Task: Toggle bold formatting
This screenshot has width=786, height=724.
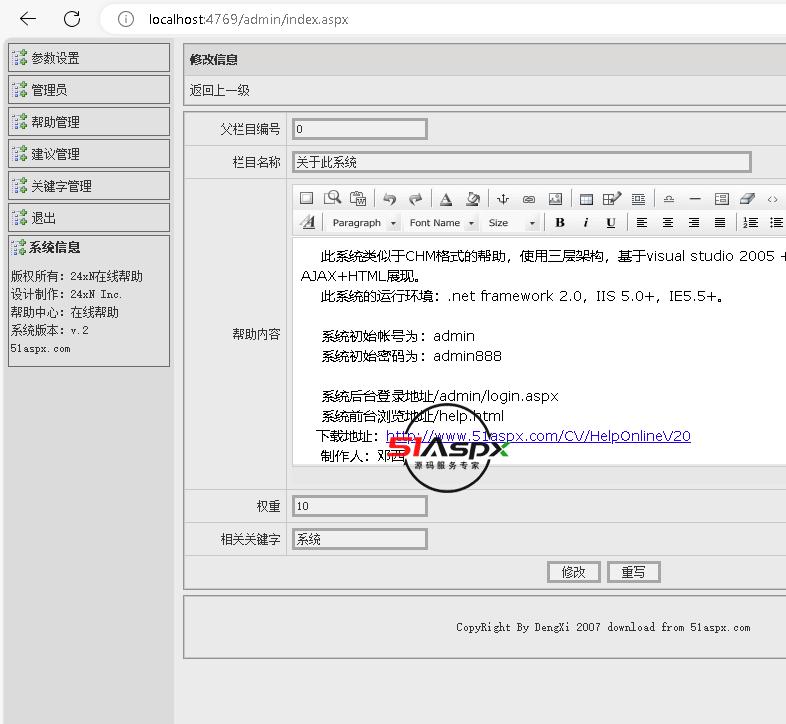Action: coord(560,223)
